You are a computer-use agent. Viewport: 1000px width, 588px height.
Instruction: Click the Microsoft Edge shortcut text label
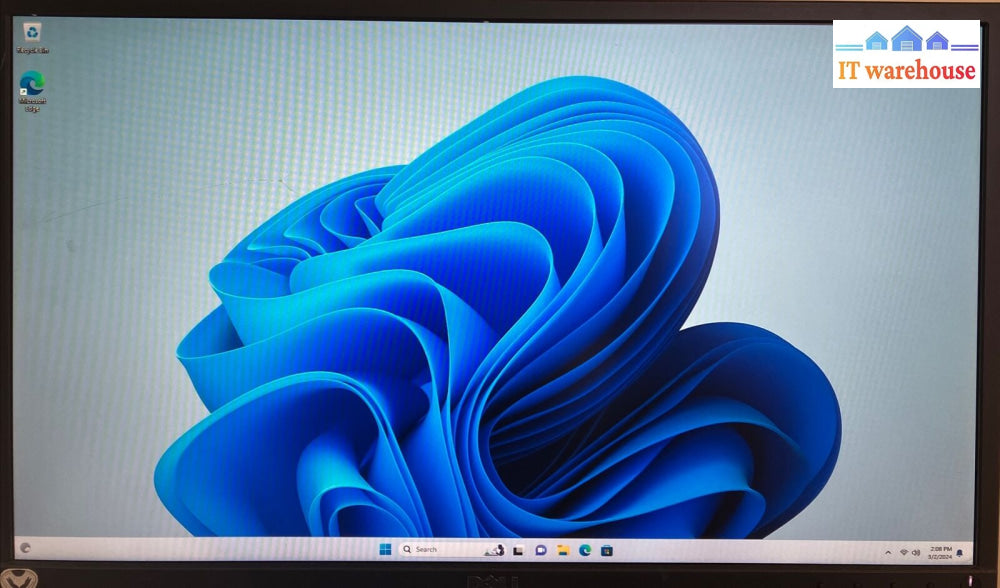(32, 104)
